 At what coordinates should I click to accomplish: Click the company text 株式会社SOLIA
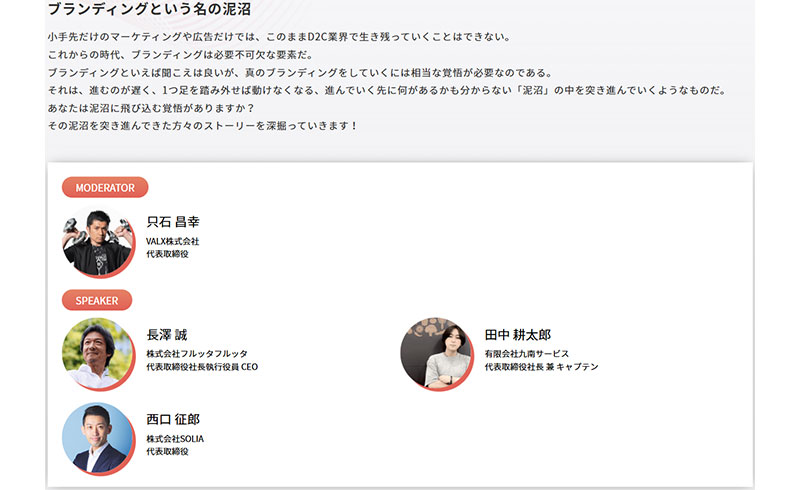coord(175,438)
